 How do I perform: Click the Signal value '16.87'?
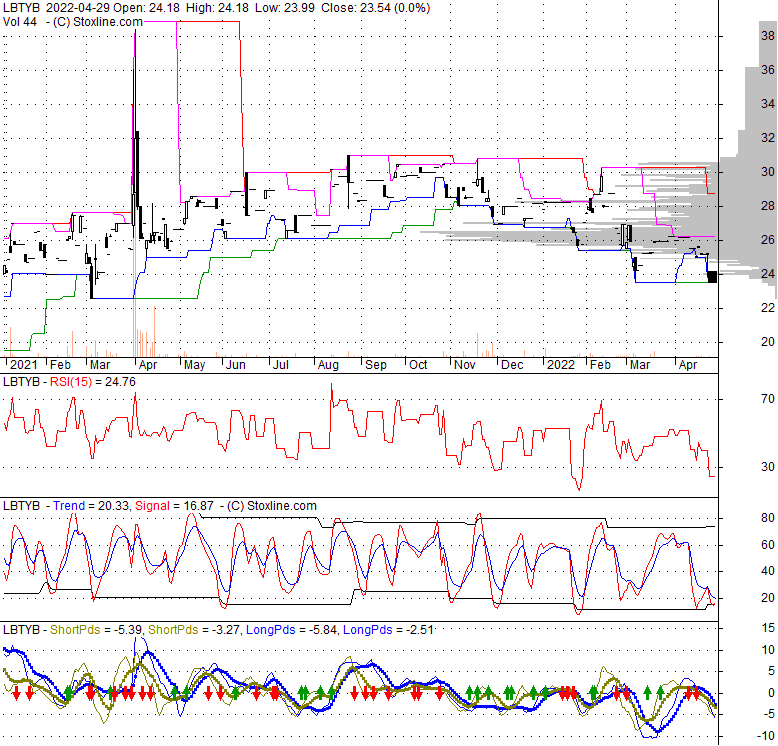[x=198, y=505]
